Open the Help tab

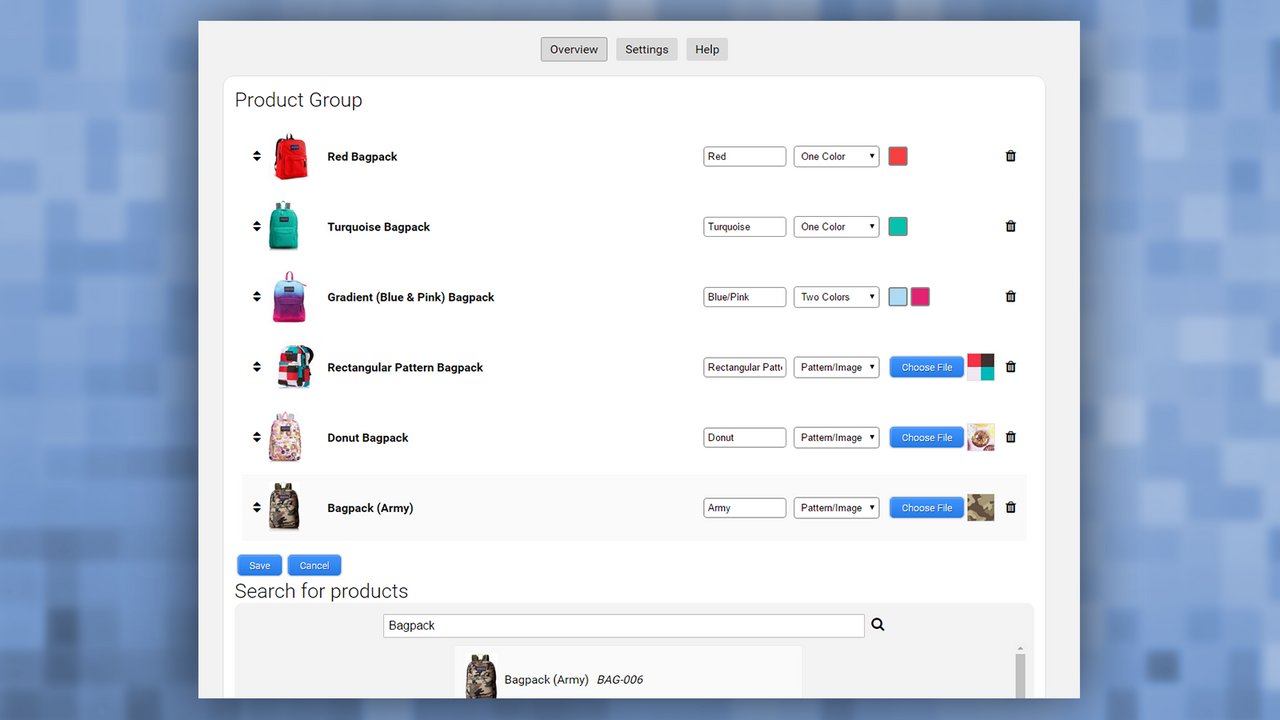click(x=706, y=48)
